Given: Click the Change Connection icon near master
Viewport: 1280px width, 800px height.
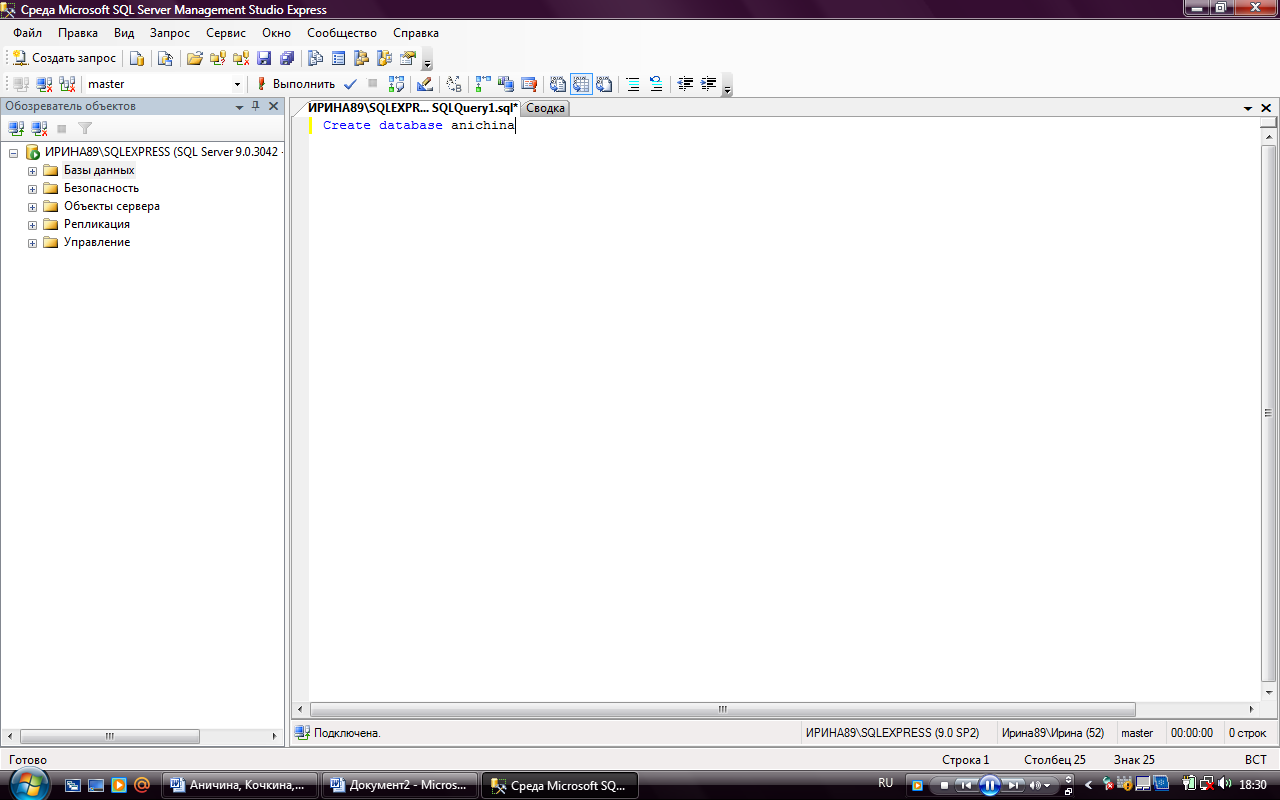Looking at the screenshot, I should coord(67,84).
